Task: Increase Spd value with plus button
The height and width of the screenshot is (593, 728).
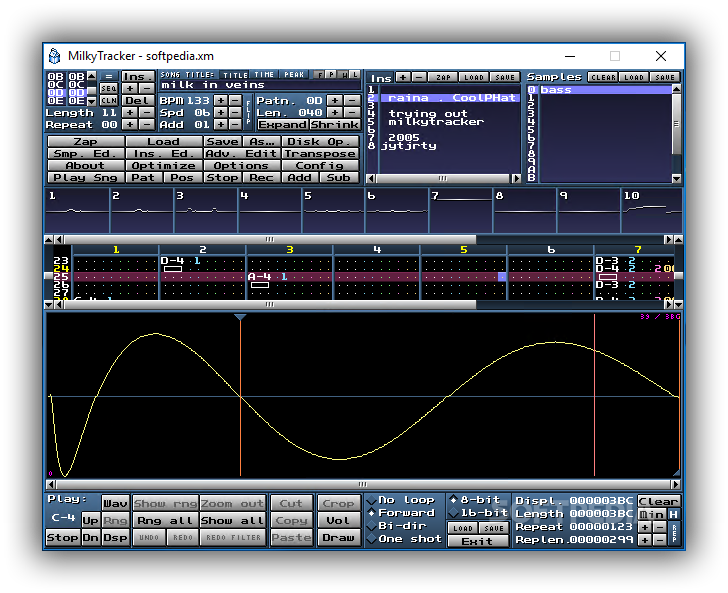Action: (221, 112)
